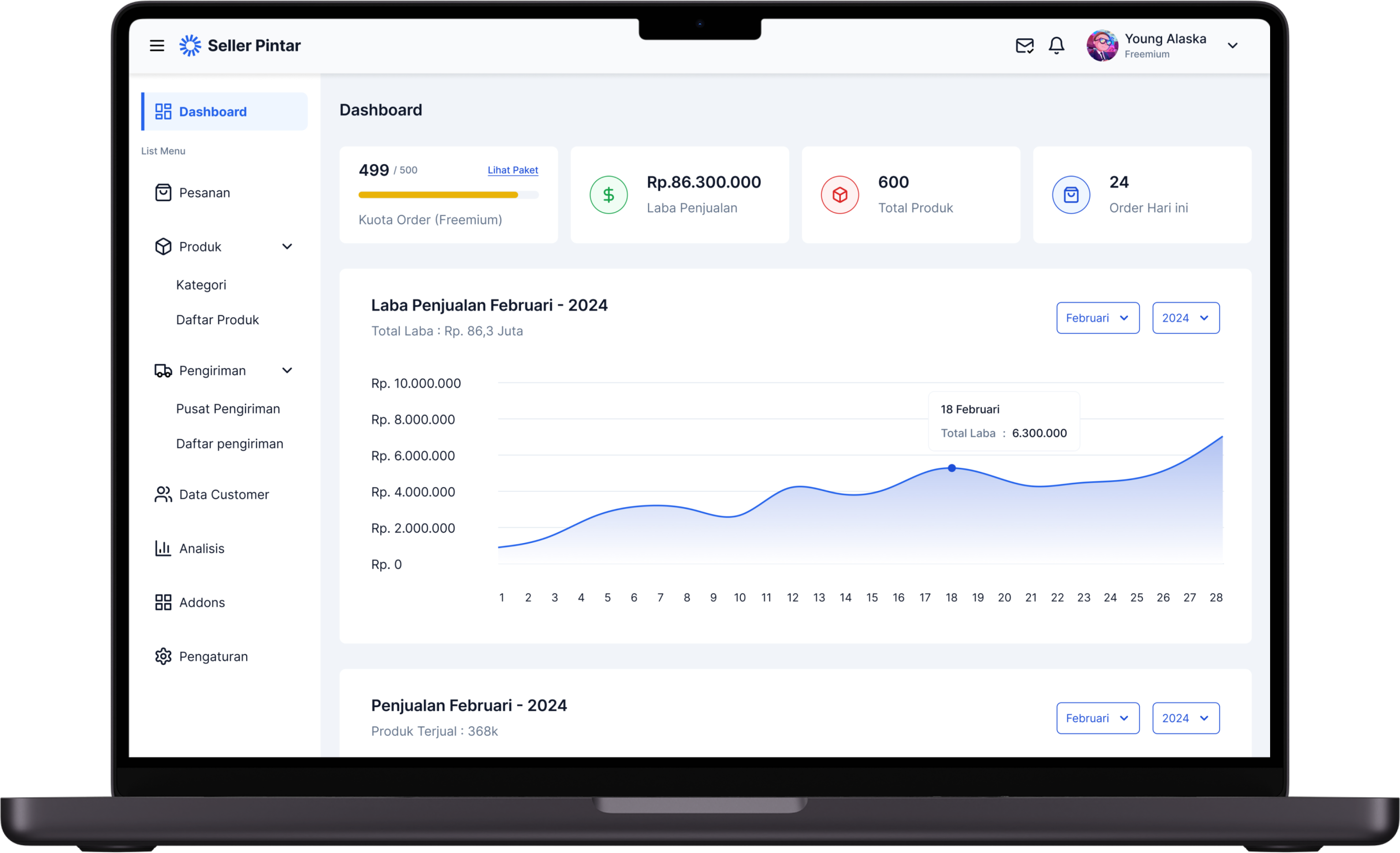Click the Total Laba Rp. 86,3 Juta text
The image size is (1400, 853).
click(x=447, y=331)
